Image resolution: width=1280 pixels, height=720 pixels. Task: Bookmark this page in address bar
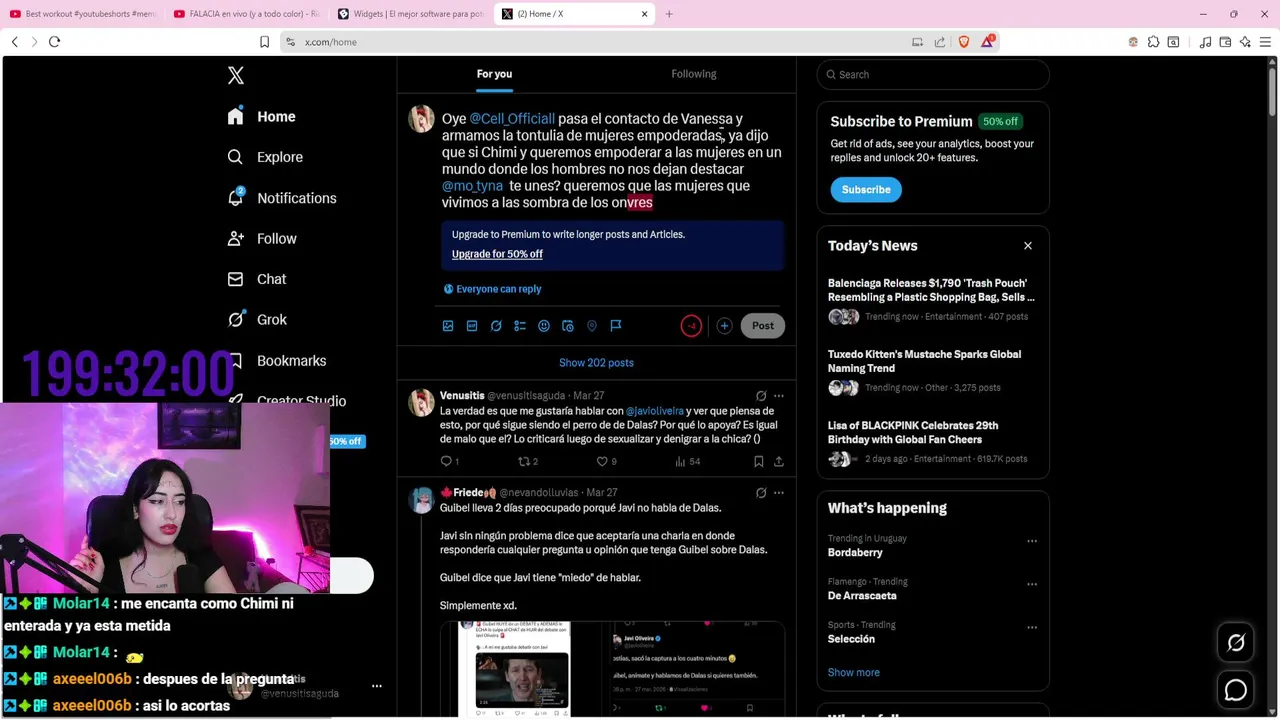264,42
